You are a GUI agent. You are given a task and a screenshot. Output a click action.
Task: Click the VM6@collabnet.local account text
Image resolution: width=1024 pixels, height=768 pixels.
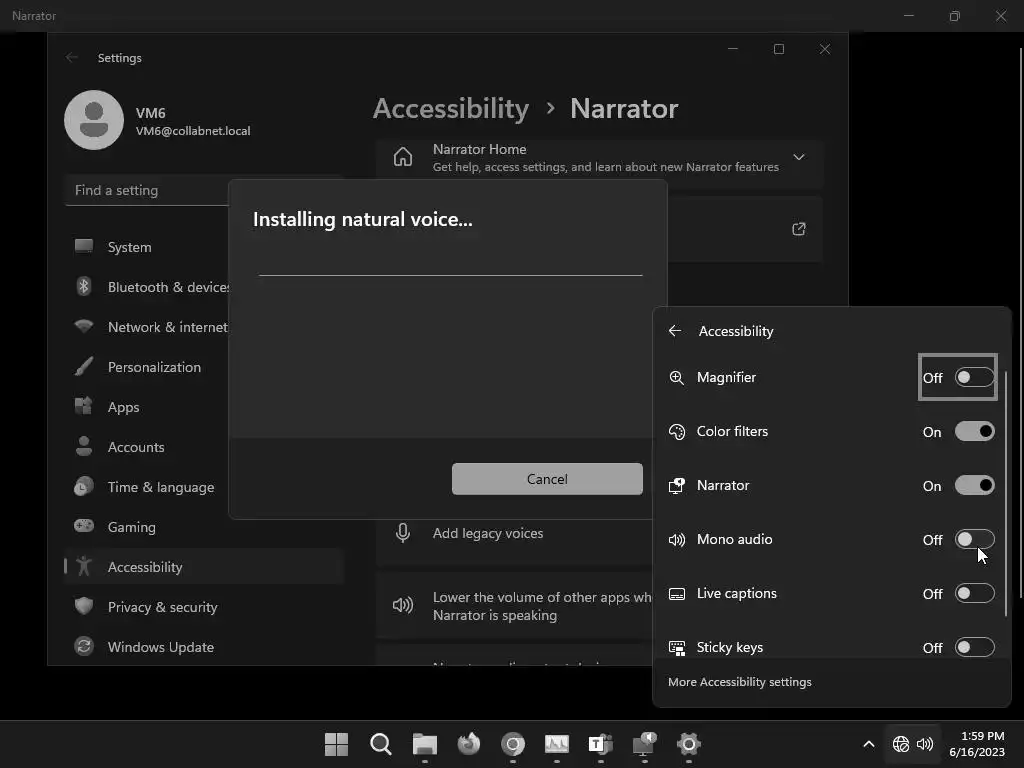click(x=193, y=131)
